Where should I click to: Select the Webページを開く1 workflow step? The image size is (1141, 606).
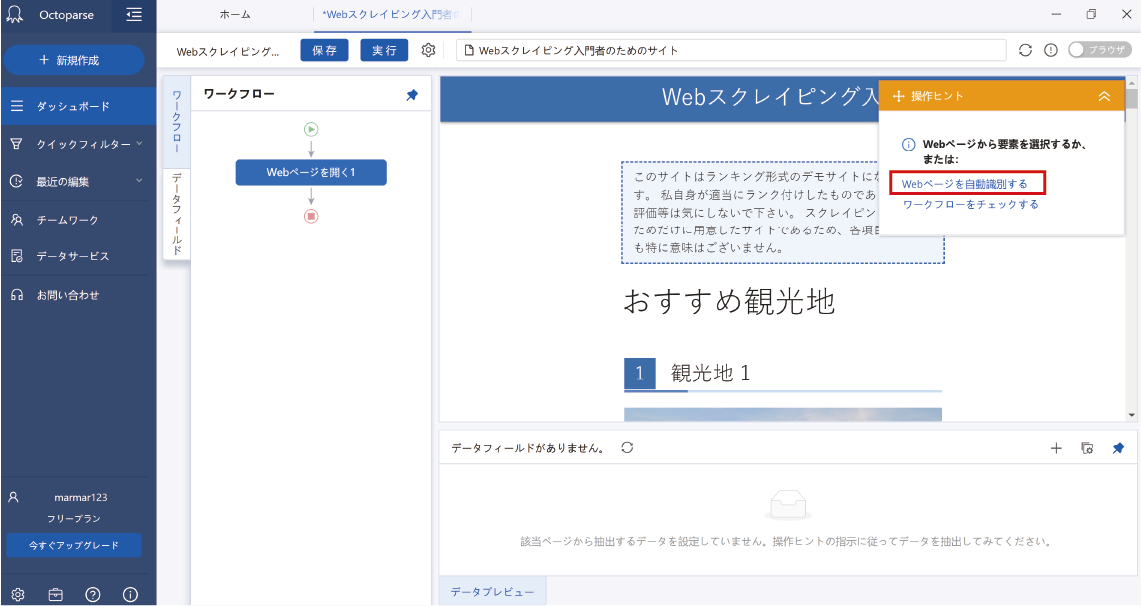[311, 172]
